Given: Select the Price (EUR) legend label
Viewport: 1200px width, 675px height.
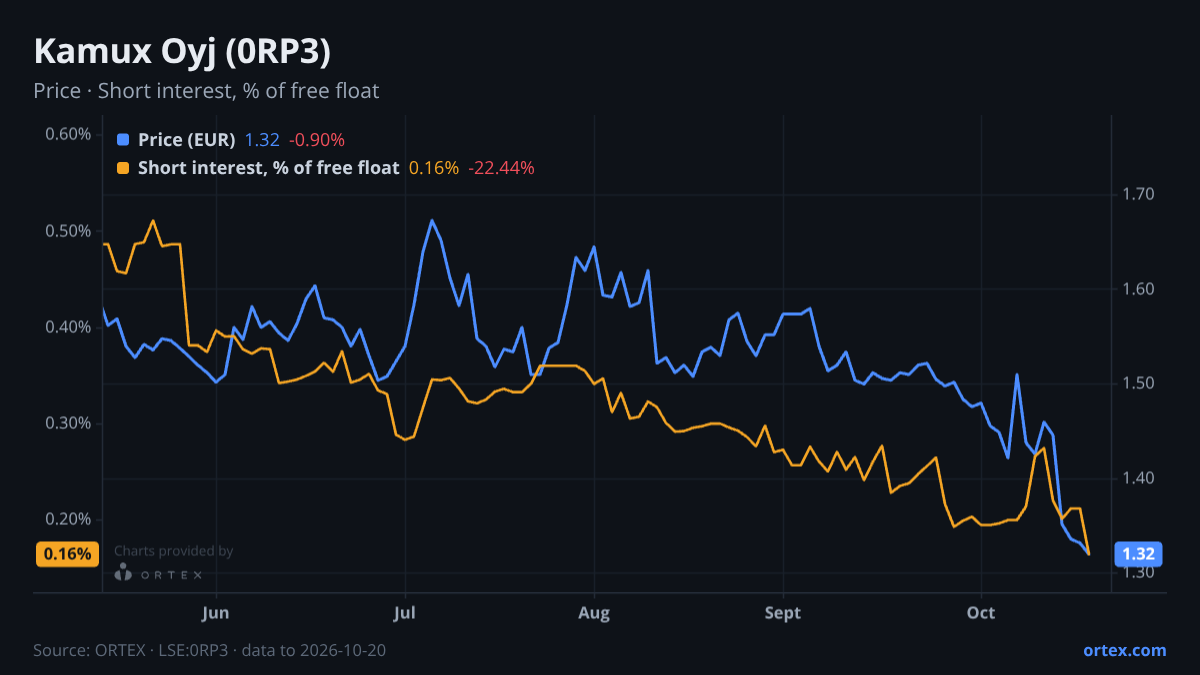Looking at the screenshot, I should pyautogui.click(x=187, y=140).
